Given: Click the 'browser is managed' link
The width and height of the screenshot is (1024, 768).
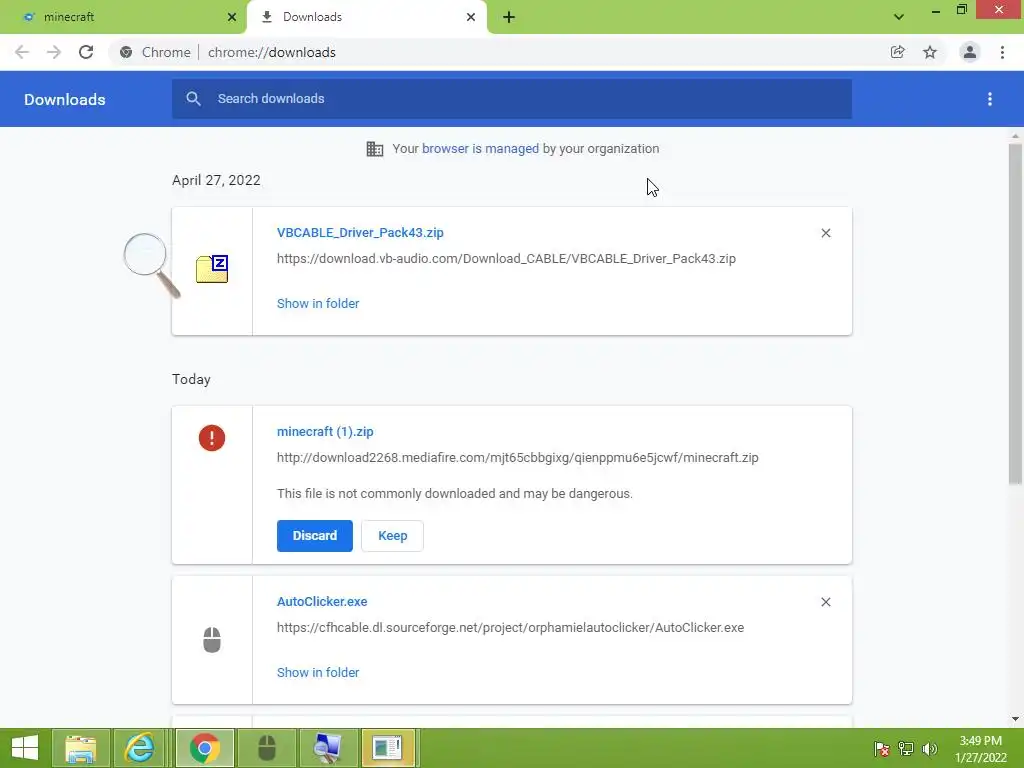Looking at the screenshot, I should 480,149.
